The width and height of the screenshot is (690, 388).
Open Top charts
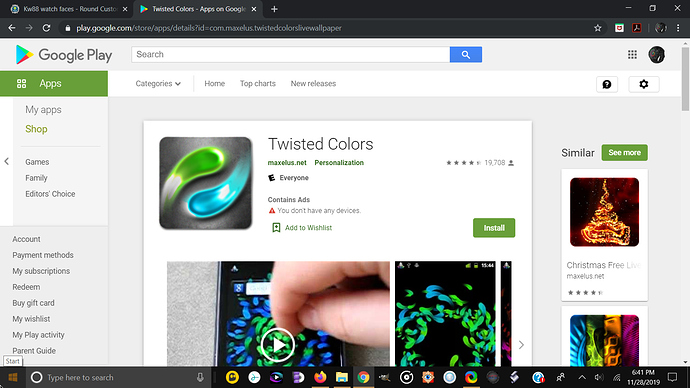coord(257,84)
